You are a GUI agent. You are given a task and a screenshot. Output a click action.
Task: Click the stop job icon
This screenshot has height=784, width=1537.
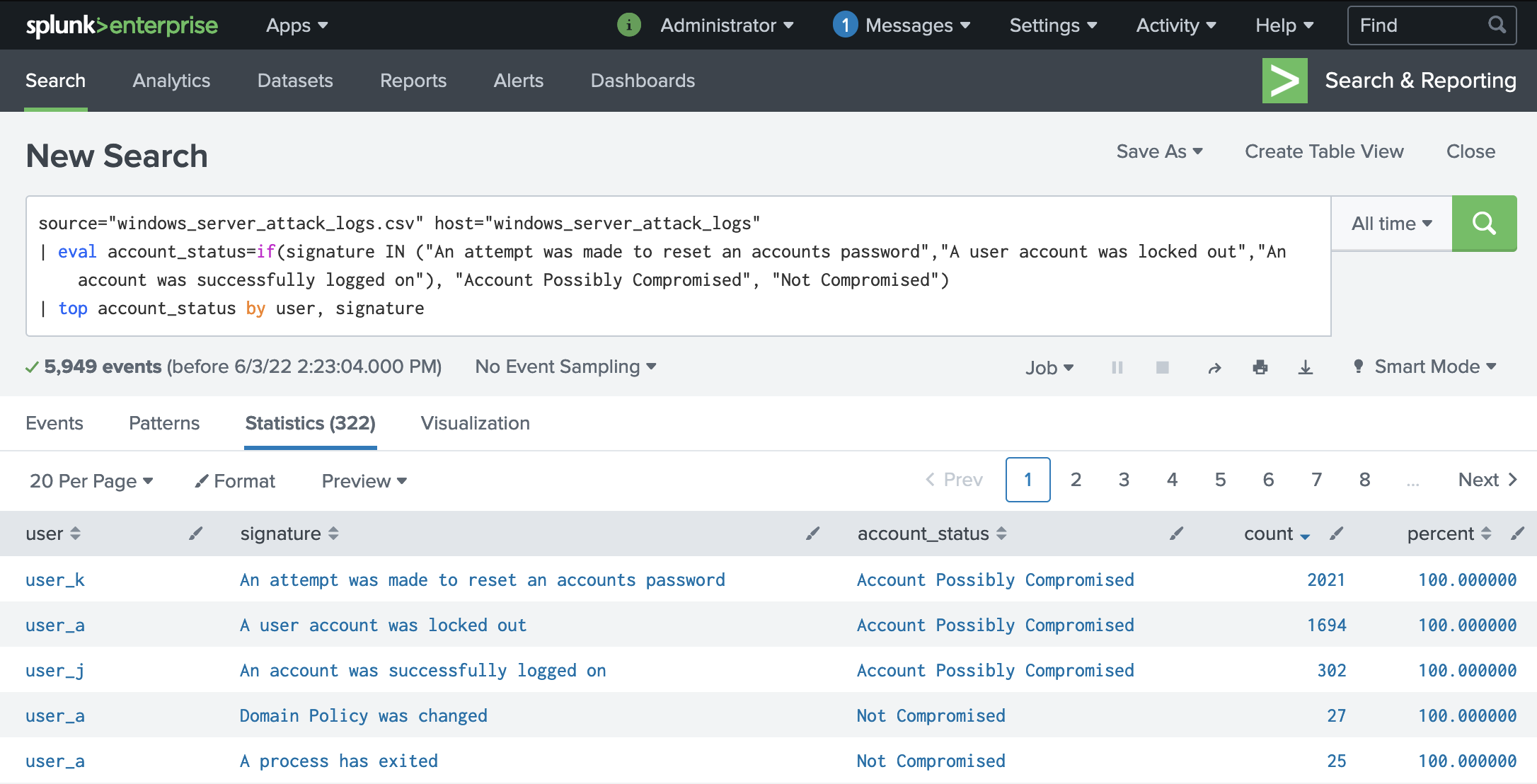(x=1162, y=367)
